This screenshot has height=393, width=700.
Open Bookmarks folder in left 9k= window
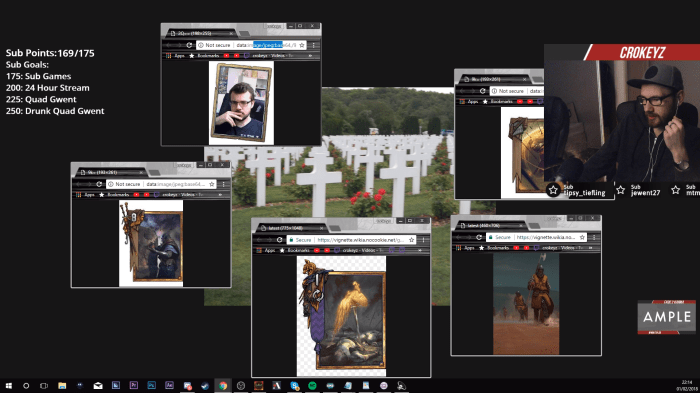coord(114,195)
